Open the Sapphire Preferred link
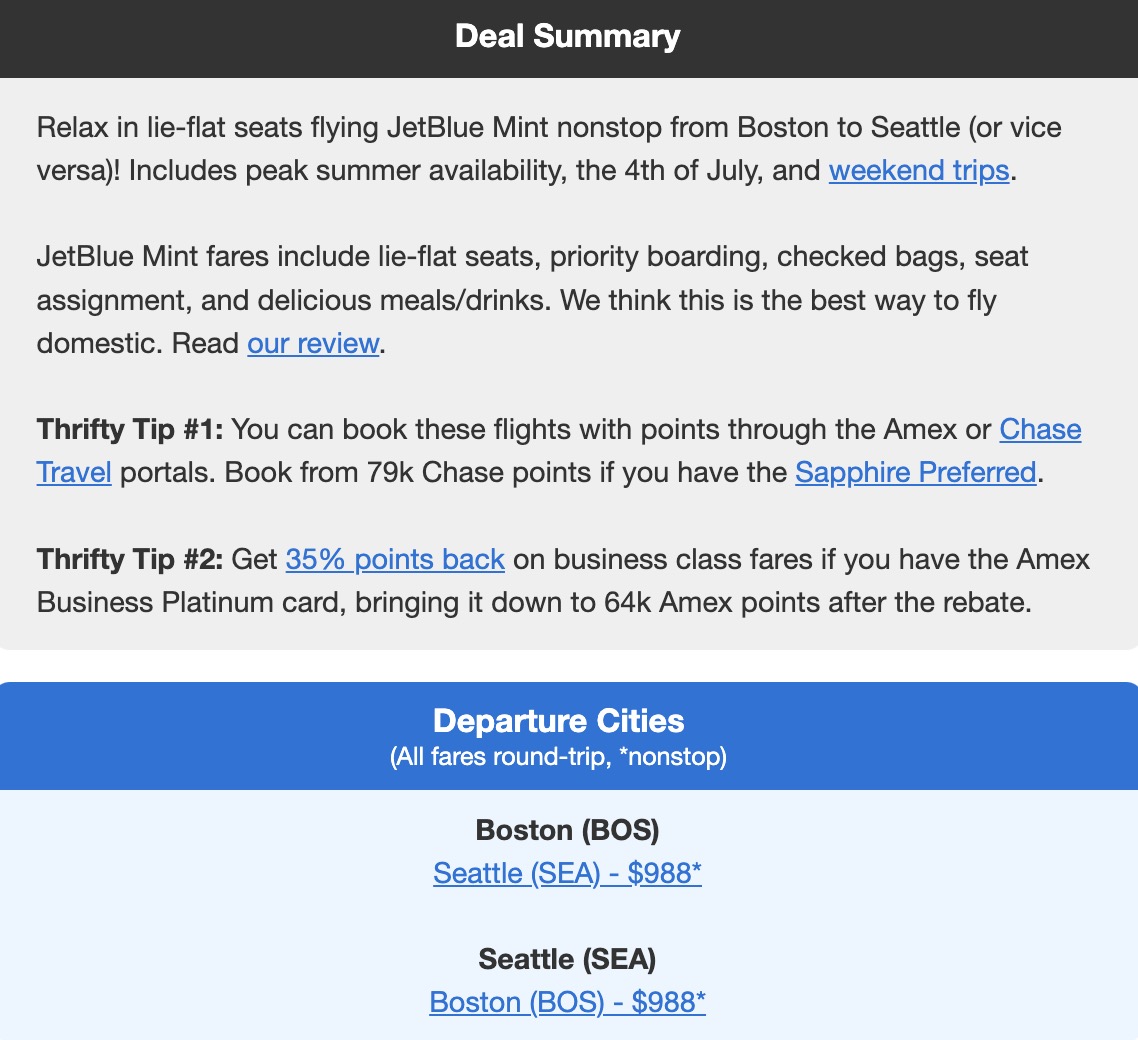Viewport: 1138px width, 1040px height. 915,472
